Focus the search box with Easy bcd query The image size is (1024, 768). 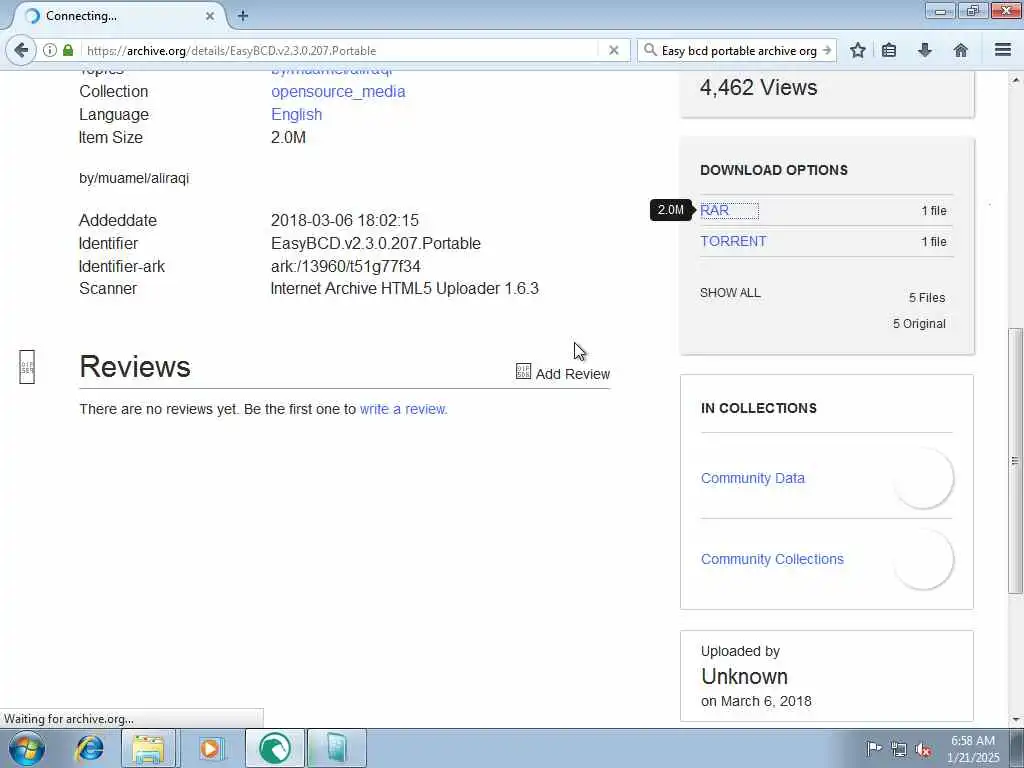click(x=738, y=50)
